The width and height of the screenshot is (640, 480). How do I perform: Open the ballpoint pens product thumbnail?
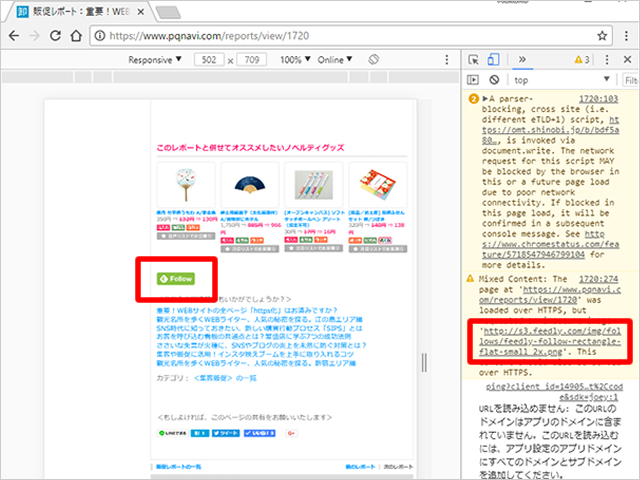pos(313,185)
